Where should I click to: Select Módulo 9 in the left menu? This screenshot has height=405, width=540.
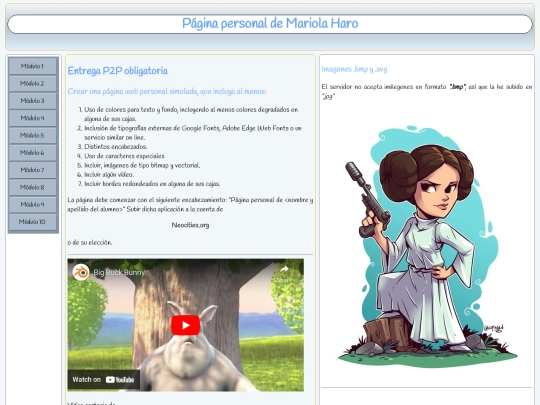pos(33,204)
